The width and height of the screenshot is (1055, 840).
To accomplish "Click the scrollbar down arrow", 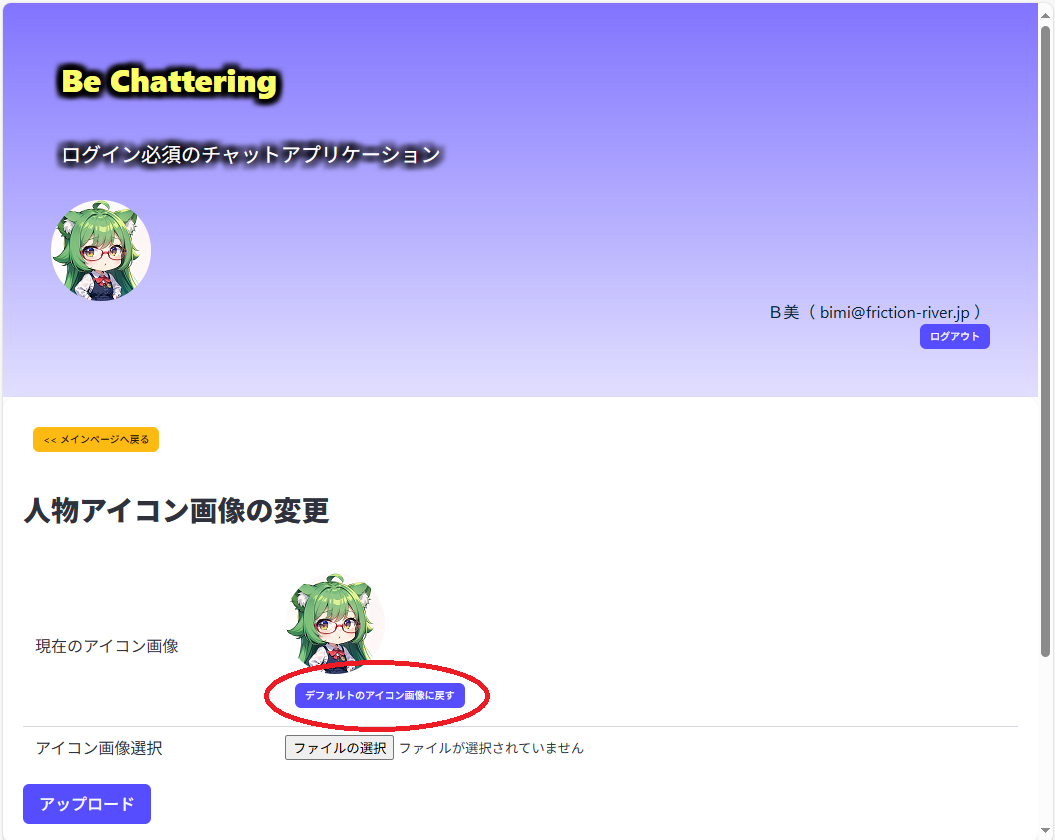I will [x=1046, y=831].
